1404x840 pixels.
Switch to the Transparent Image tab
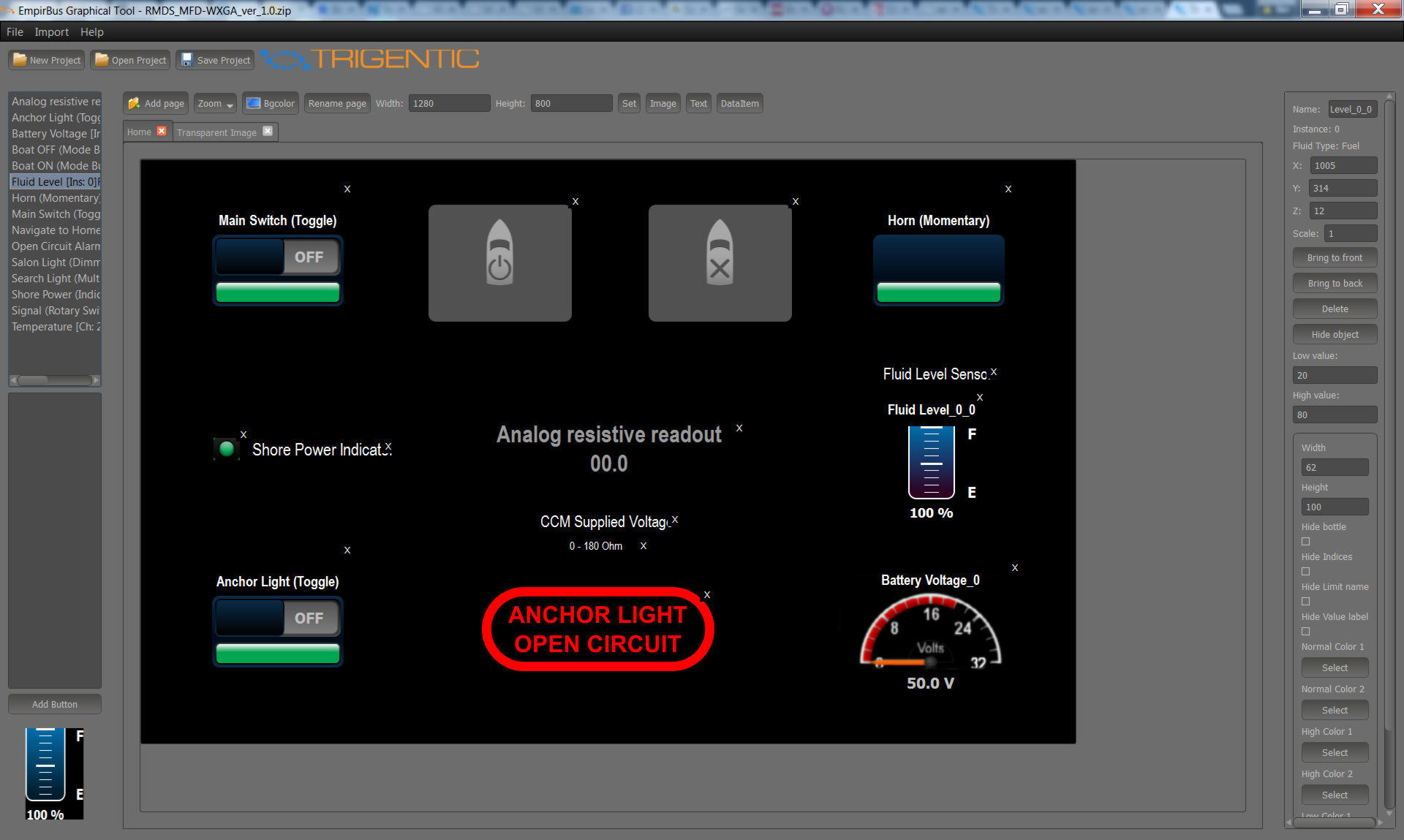(216, 132)
